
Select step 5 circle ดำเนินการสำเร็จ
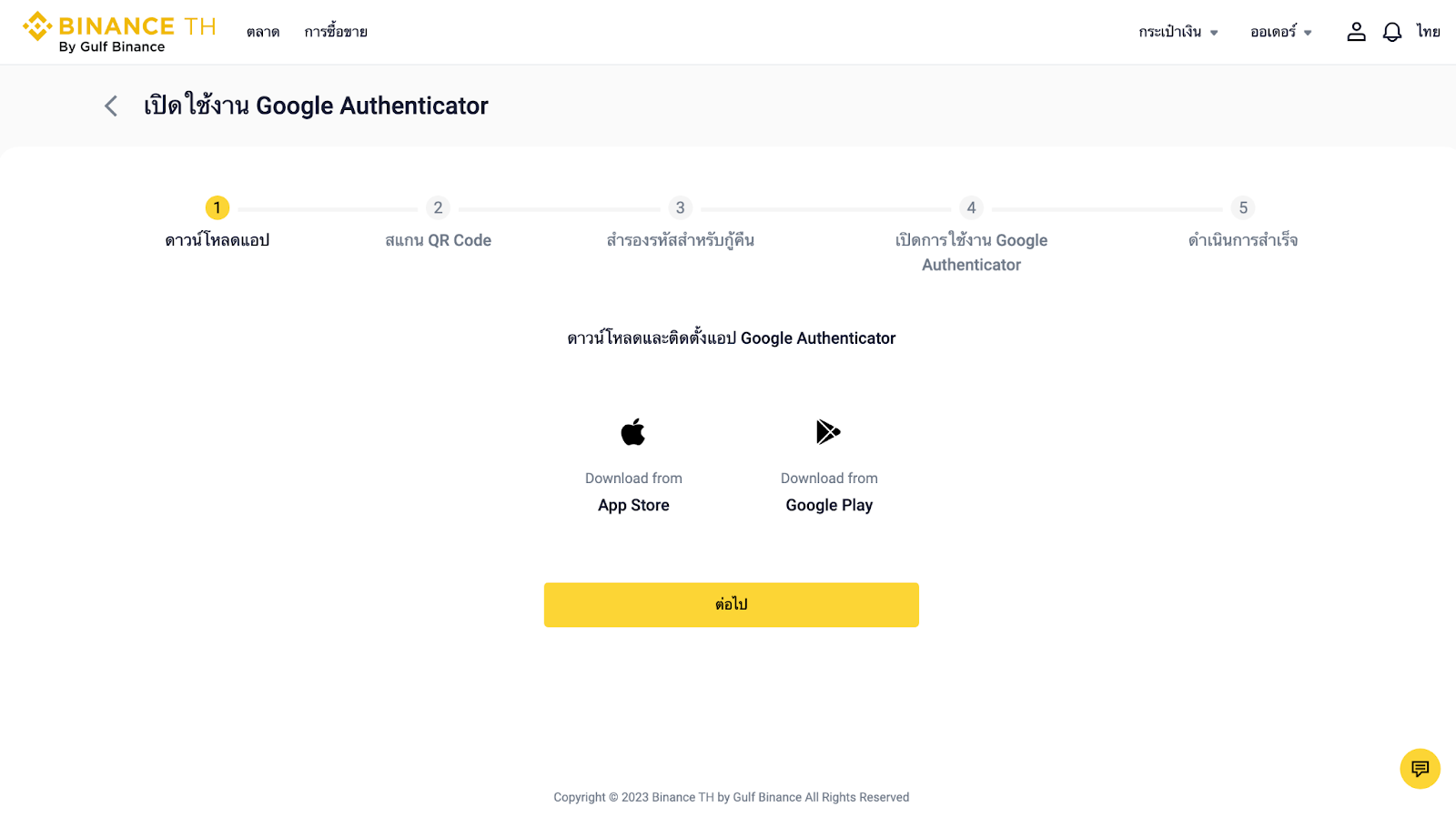[x=1243, y=208]
